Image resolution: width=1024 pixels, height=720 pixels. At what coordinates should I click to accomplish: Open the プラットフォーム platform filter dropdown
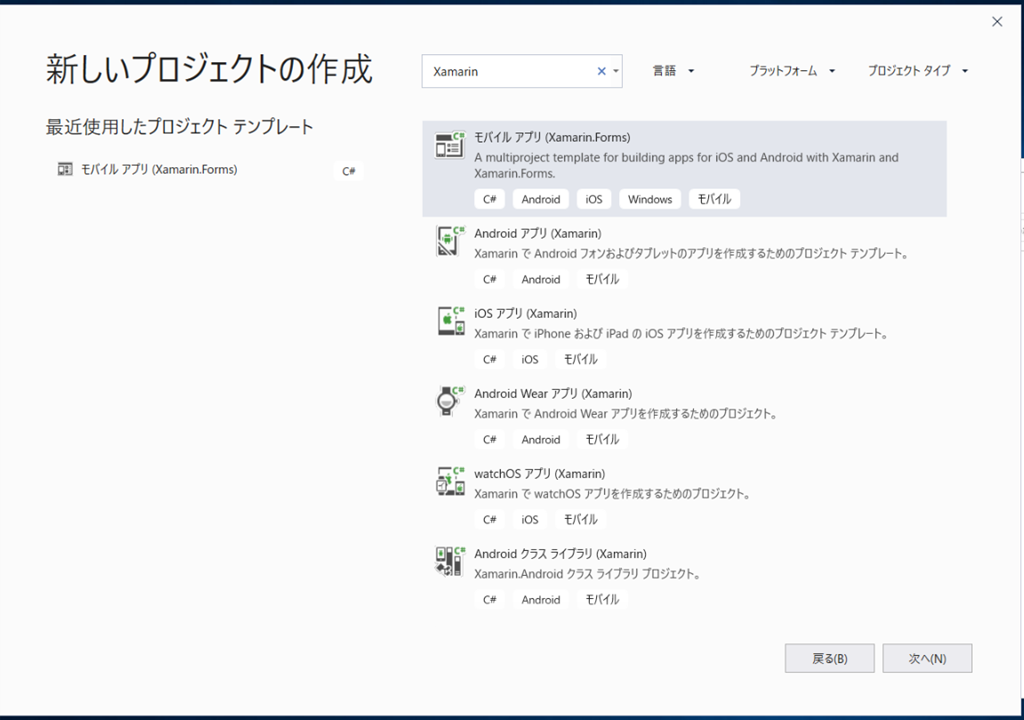pos(792,71)
